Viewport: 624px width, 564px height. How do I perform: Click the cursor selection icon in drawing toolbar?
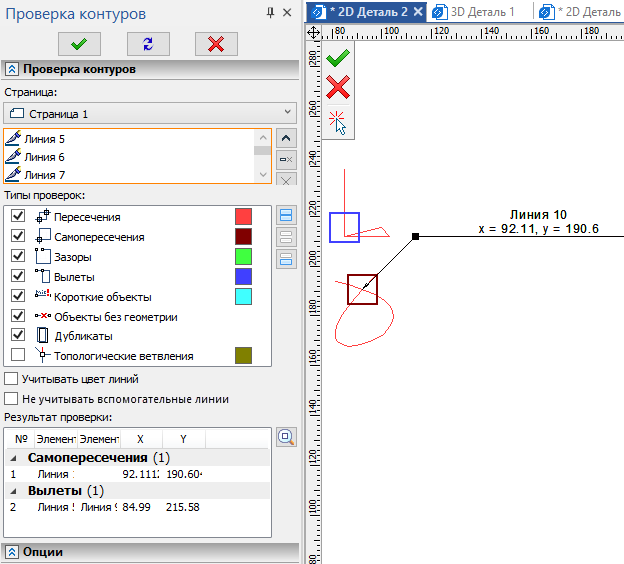(x=339, y=121)
